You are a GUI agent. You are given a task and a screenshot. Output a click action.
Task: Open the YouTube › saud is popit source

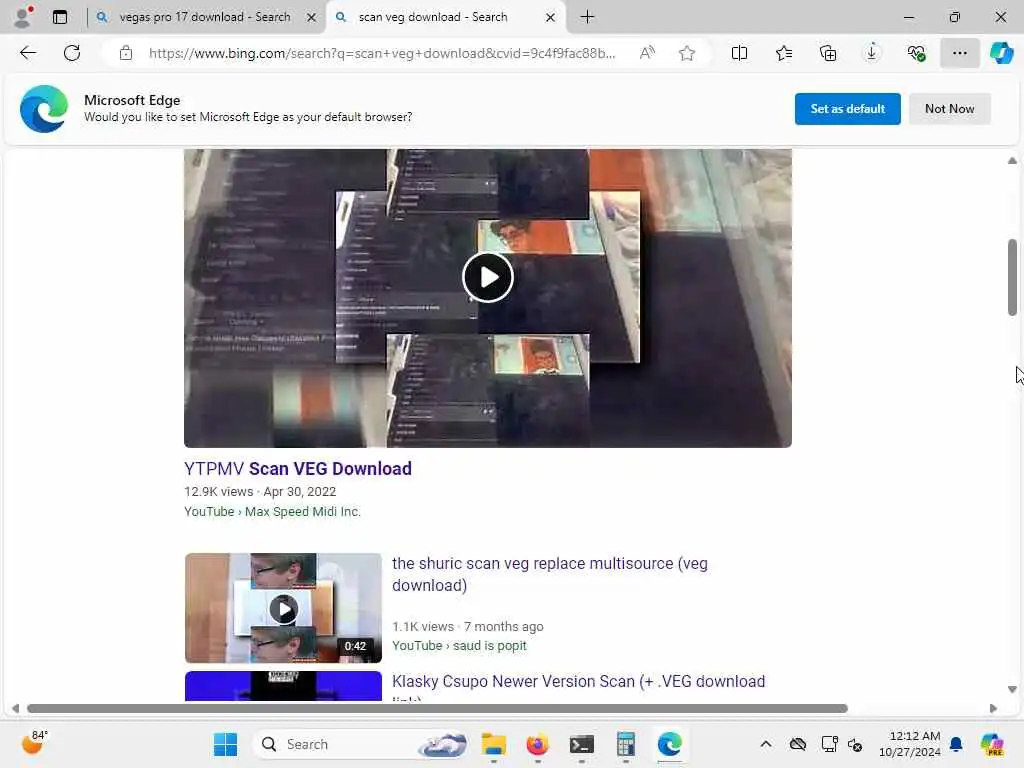[x=459, y=645]
